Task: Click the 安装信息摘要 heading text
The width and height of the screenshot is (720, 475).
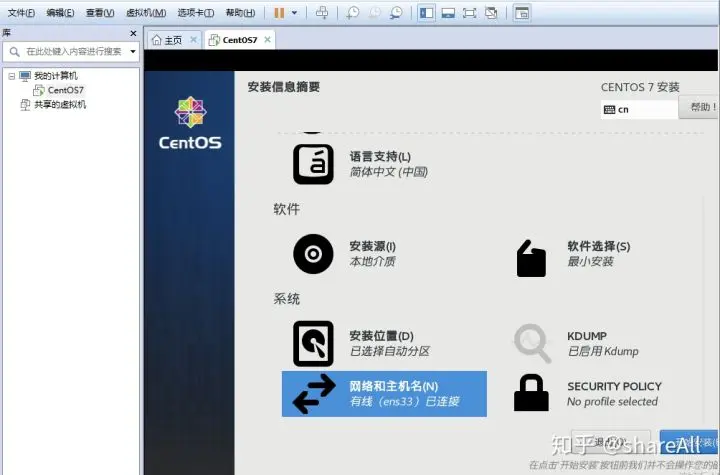Action: (284, 87)
